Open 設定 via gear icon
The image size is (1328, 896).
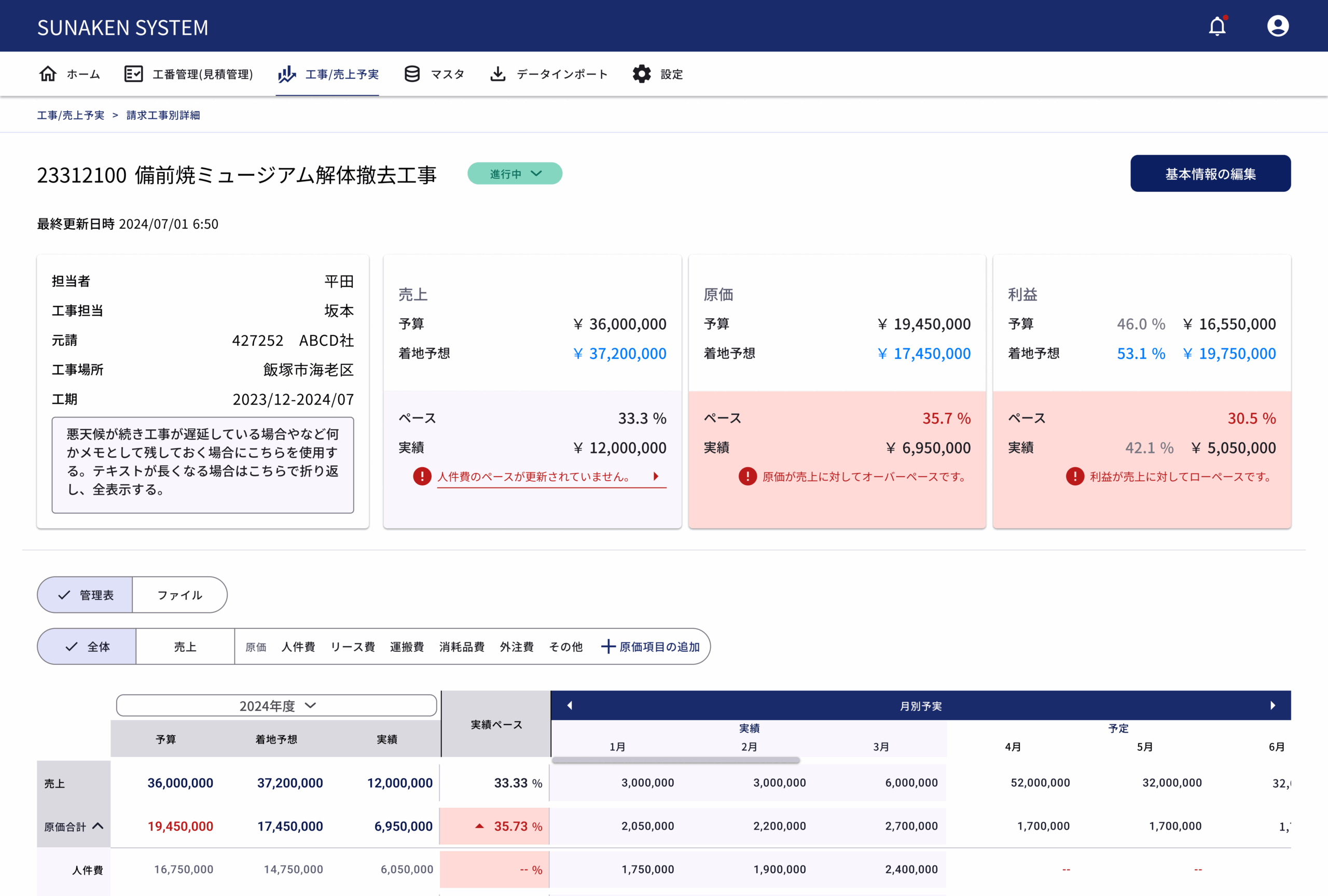[641, 74]
